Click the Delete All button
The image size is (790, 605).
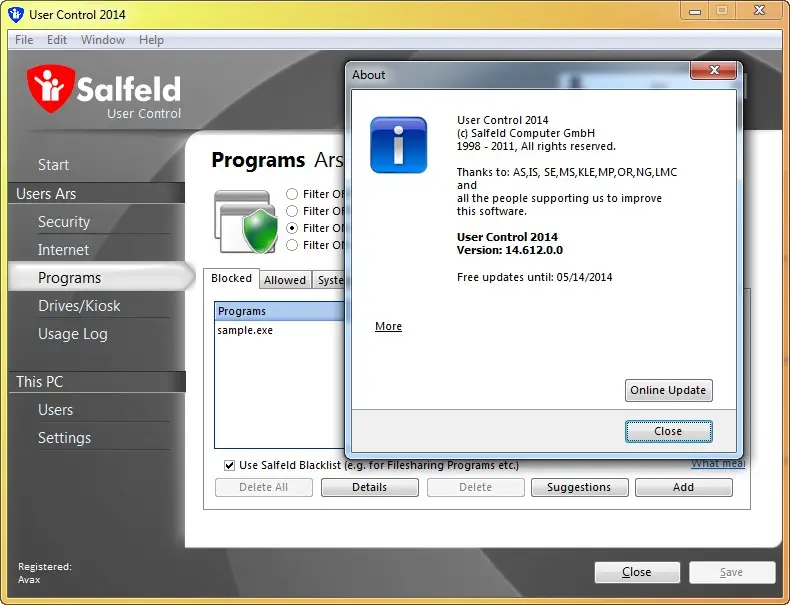coord(264,487)
